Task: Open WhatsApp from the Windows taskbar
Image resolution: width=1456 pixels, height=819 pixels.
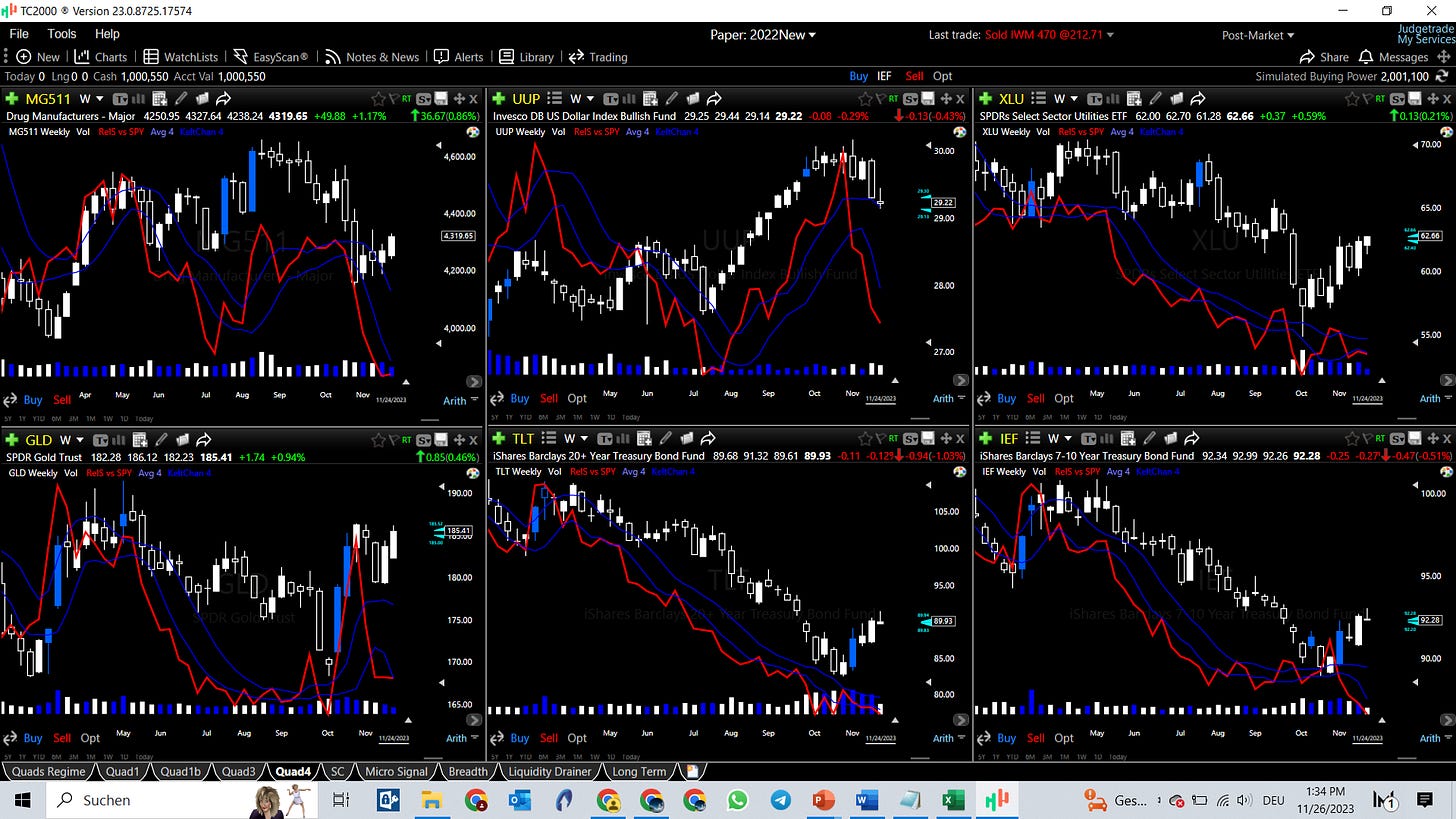Action: (x=737, y=800)
